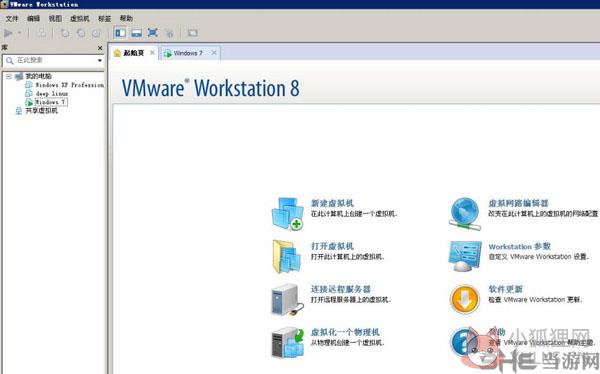This screenshot has height=374, width=600.
Task: Click the Take Snapshot toolbar icon
Action: 65,33
